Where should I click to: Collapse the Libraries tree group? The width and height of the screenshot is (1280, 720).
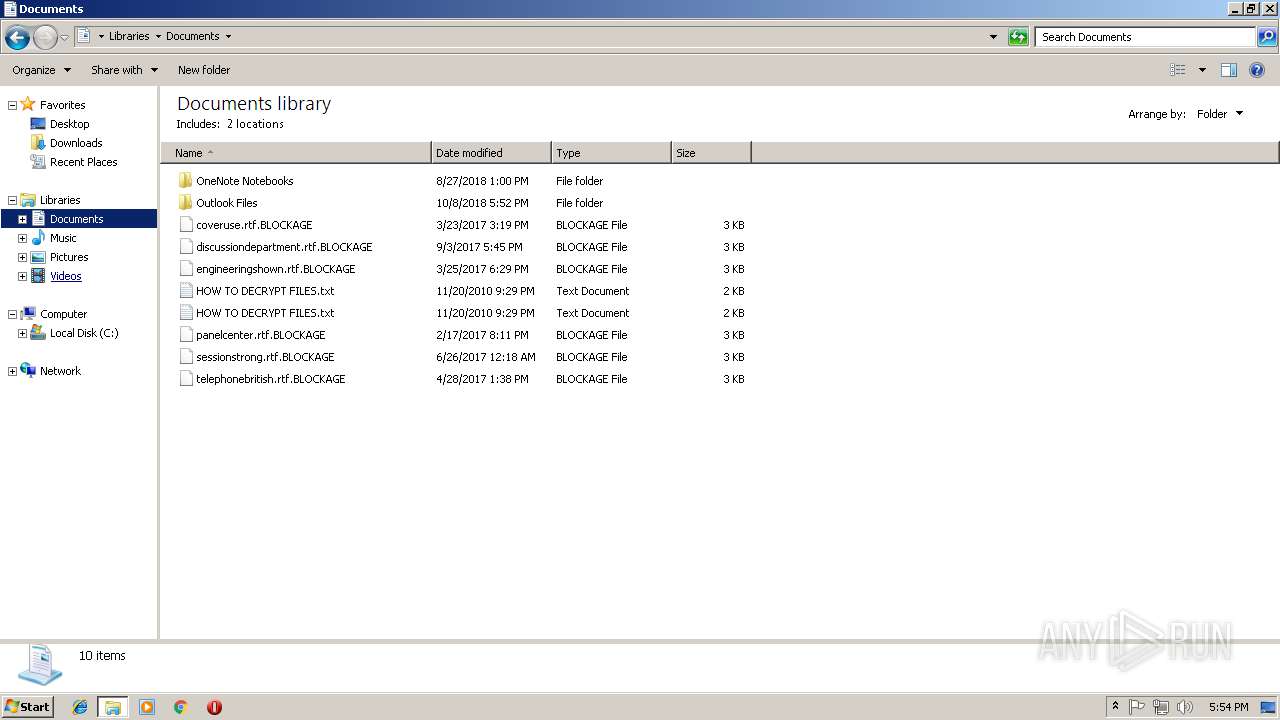coord(12,200)
